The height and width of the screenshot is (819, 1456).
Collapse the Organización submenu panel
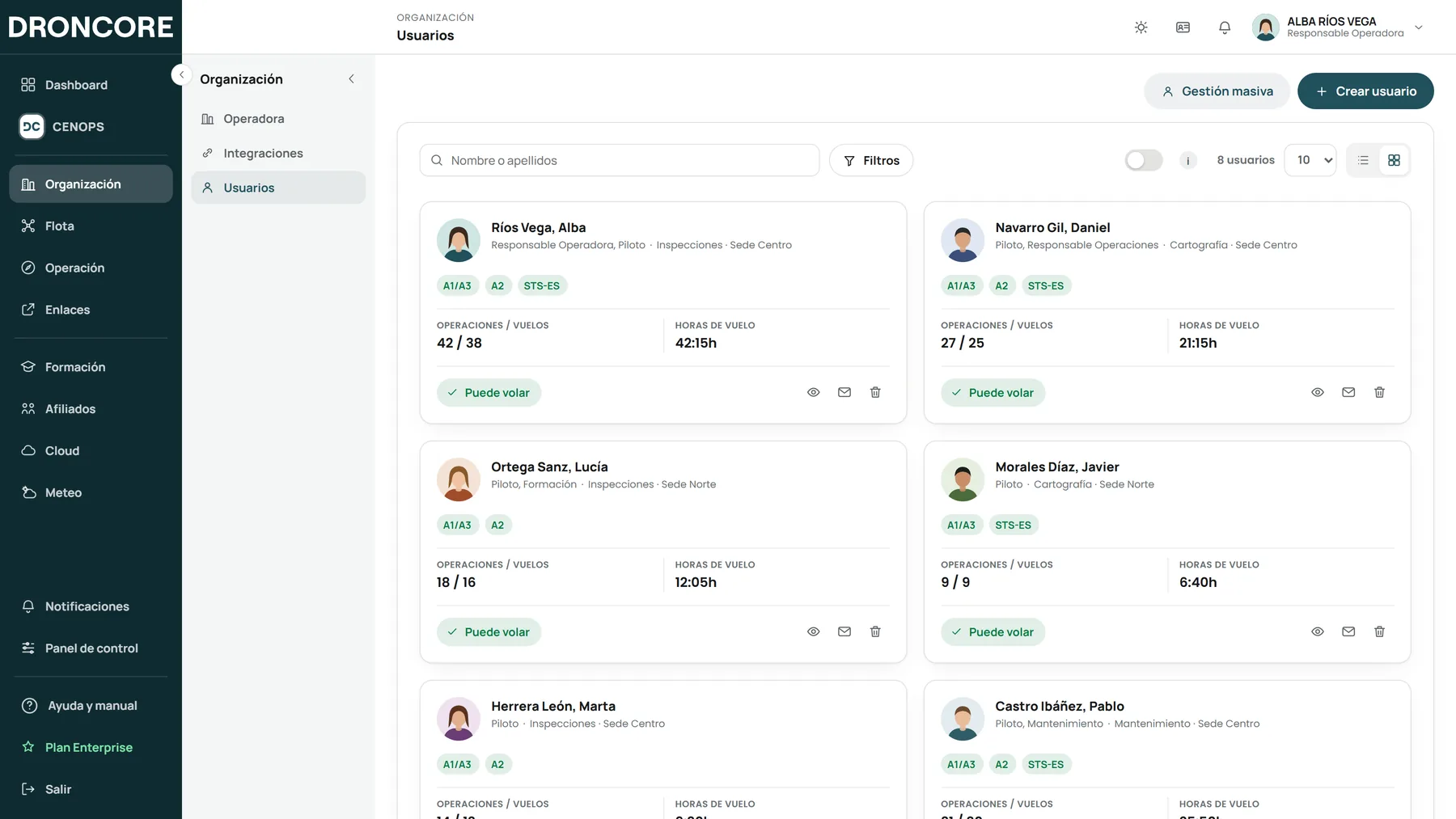[x=351, y=79]
